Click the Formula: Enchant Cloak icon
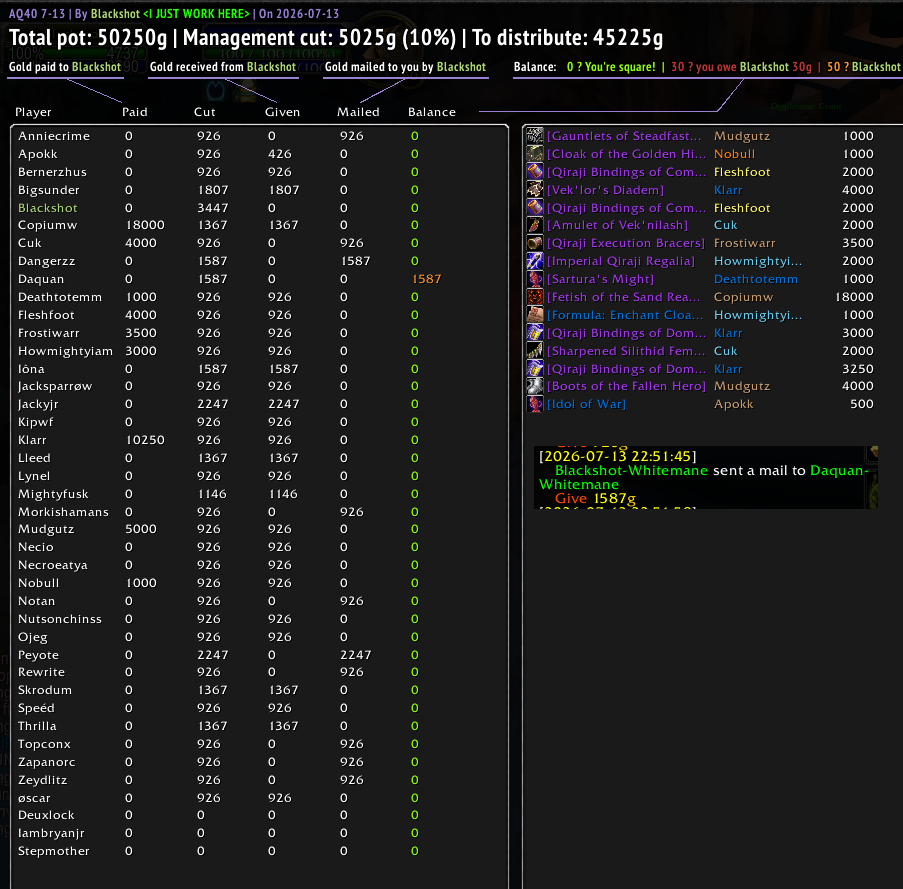Viewport: 903px width, 889px height. [x=535, y=315]
